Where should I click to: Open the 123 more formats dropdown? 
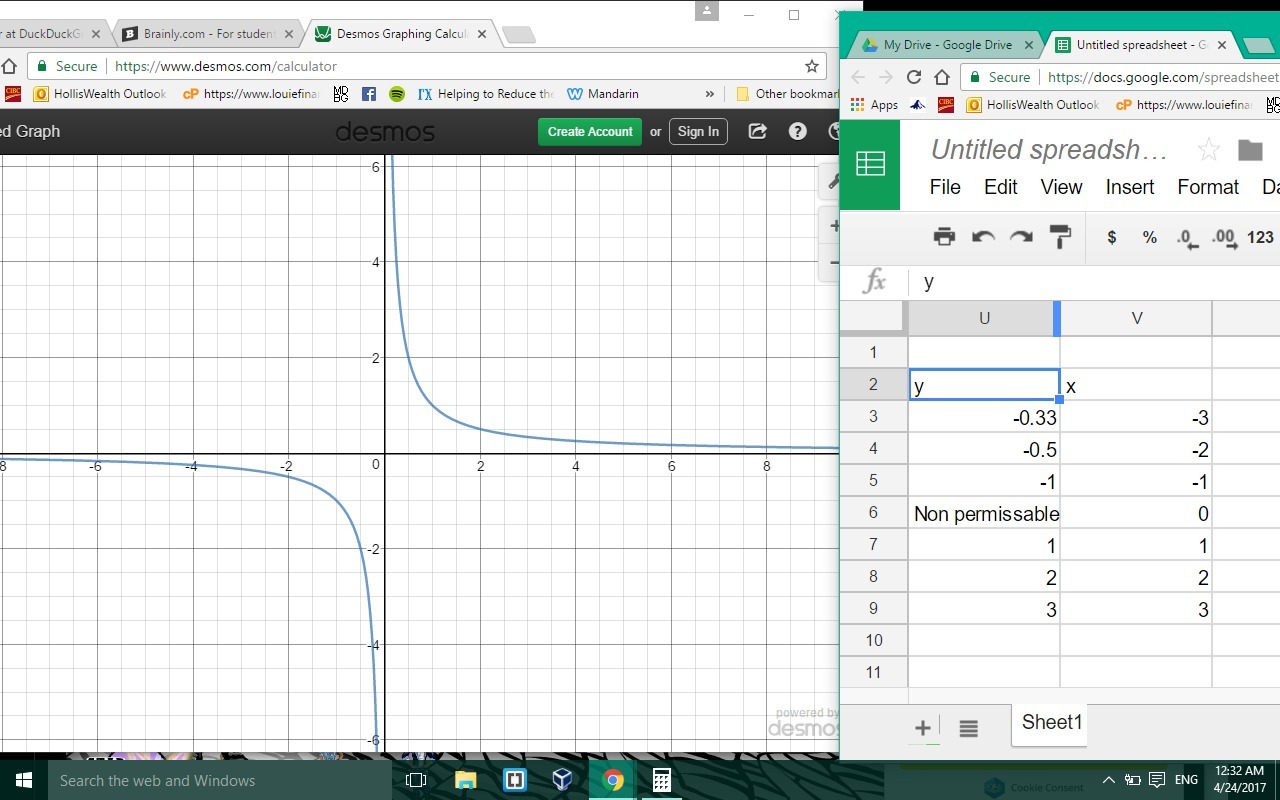point(1260,237)
